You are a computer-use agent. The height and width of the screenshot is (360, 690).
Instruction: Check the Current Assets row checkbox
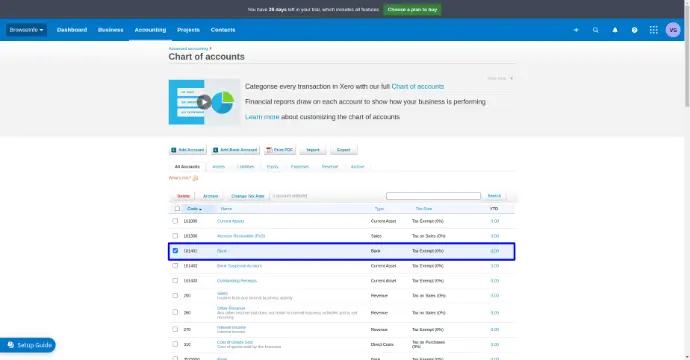pos(175,221)
